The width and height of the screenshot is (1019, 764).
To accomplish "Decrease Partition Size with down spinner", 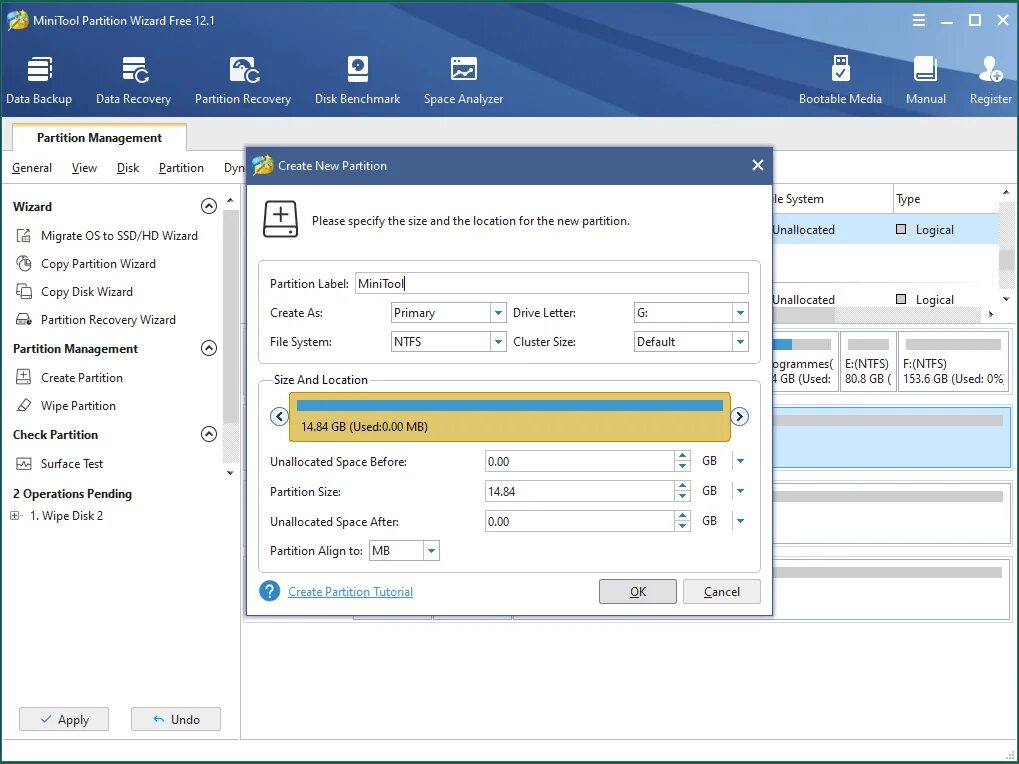I will click(682, 497).
